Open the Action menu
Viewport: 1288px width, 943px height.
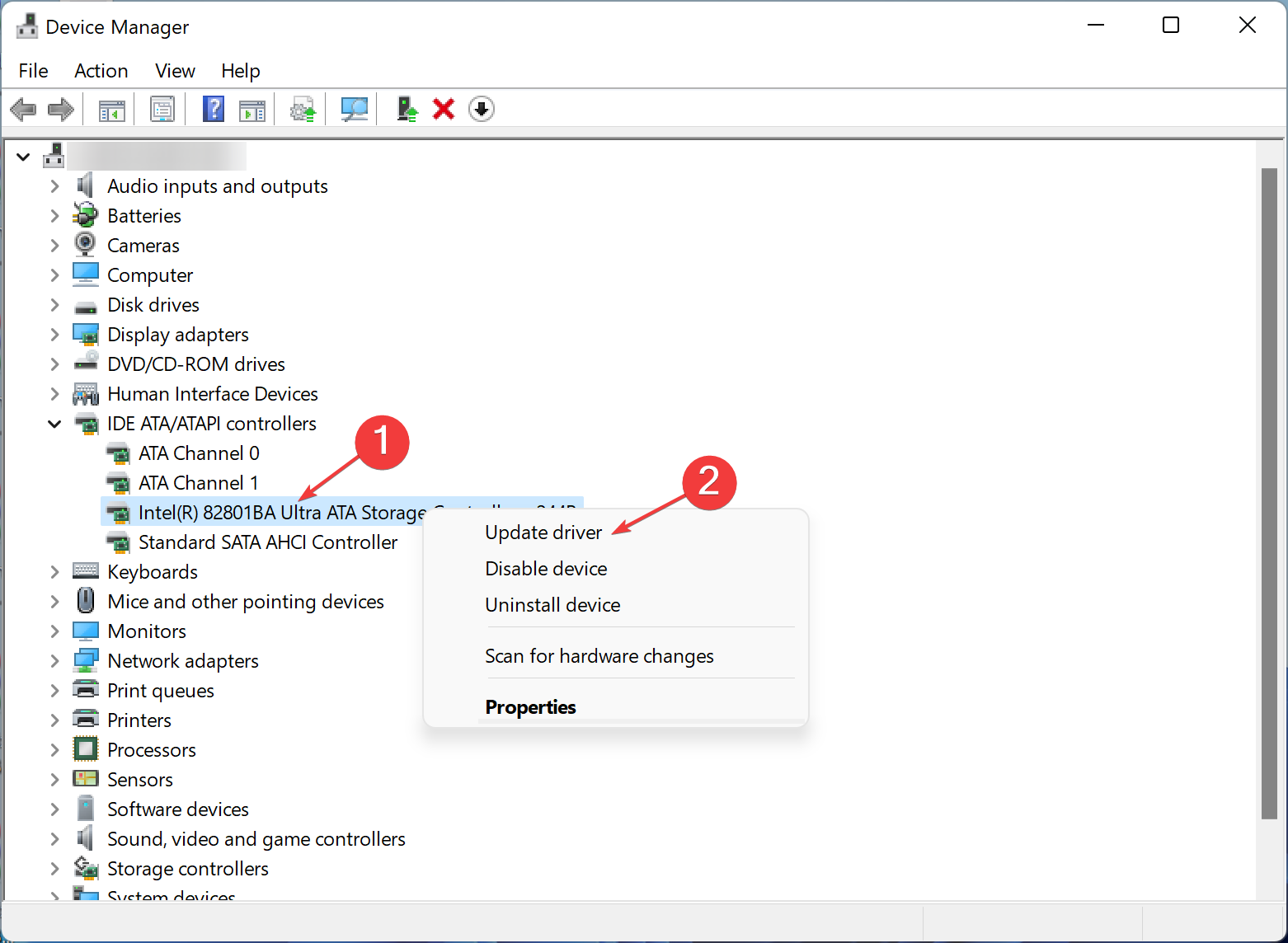coord(101,71)
